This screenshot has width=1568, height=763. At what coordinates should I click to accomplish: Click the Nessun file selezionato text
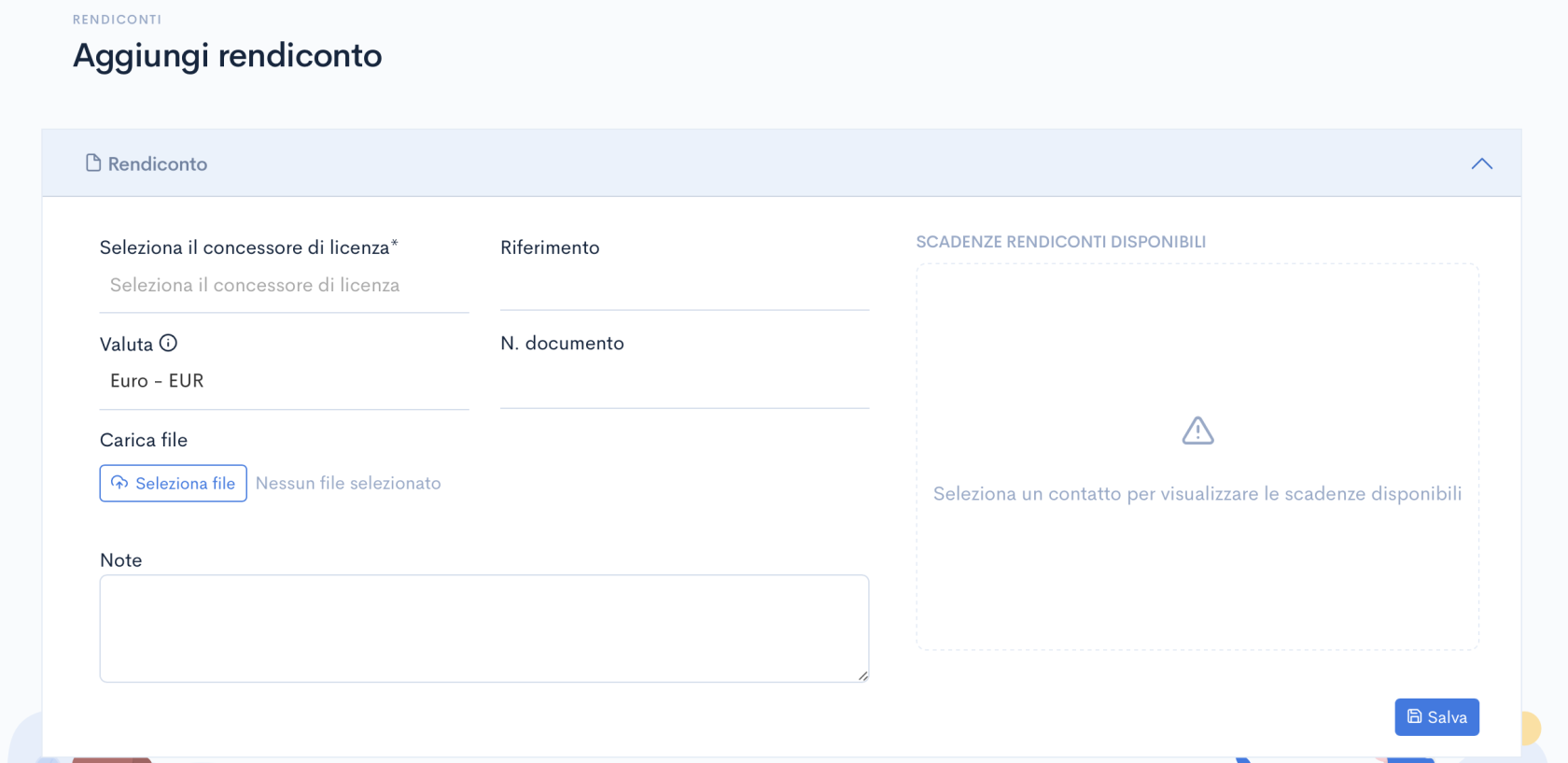pyautogui.click(x=348, y=483)
